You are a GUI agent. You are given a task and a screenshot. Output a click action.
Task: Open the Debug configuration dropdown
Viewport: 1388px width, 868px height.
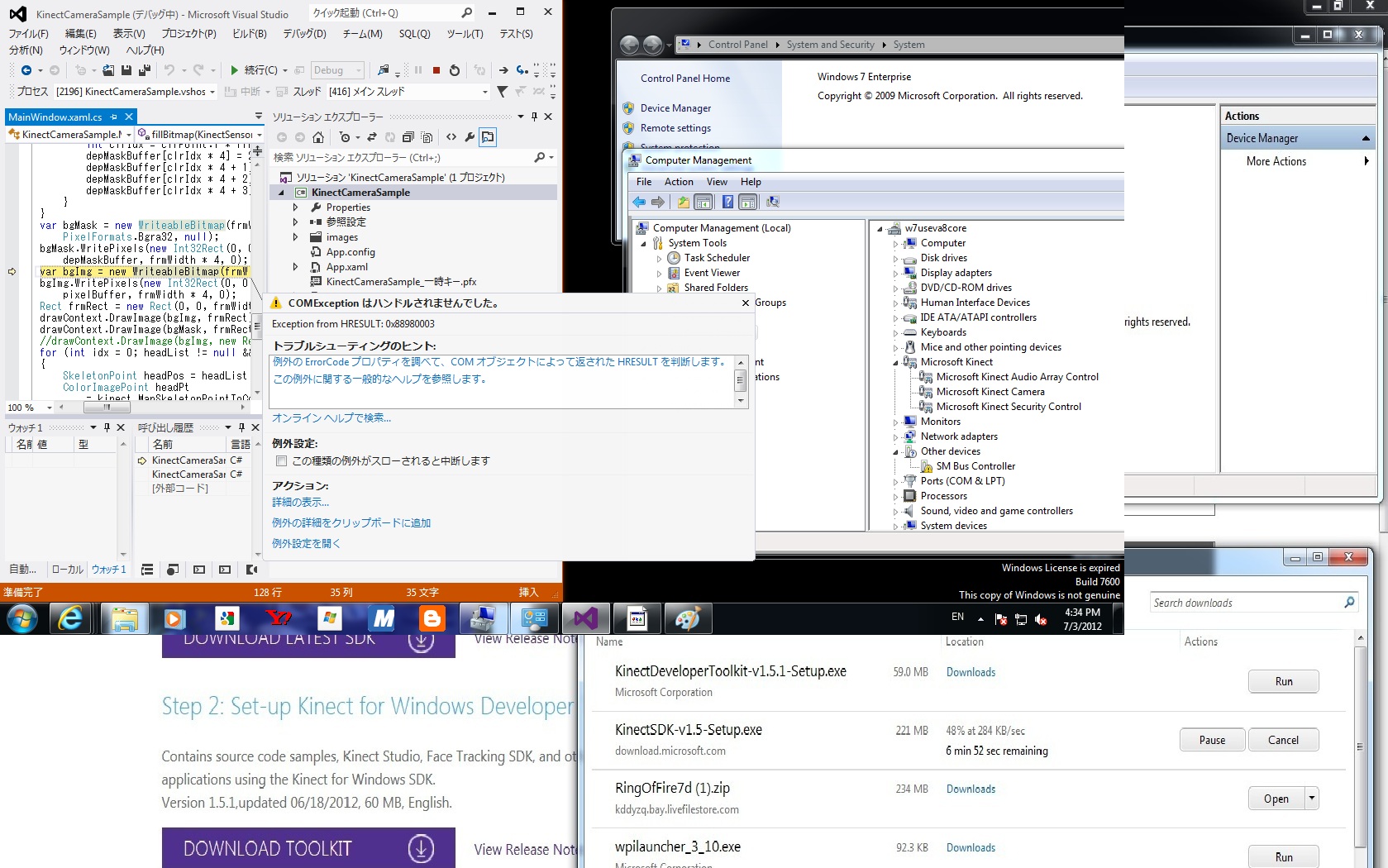(337, 70)
